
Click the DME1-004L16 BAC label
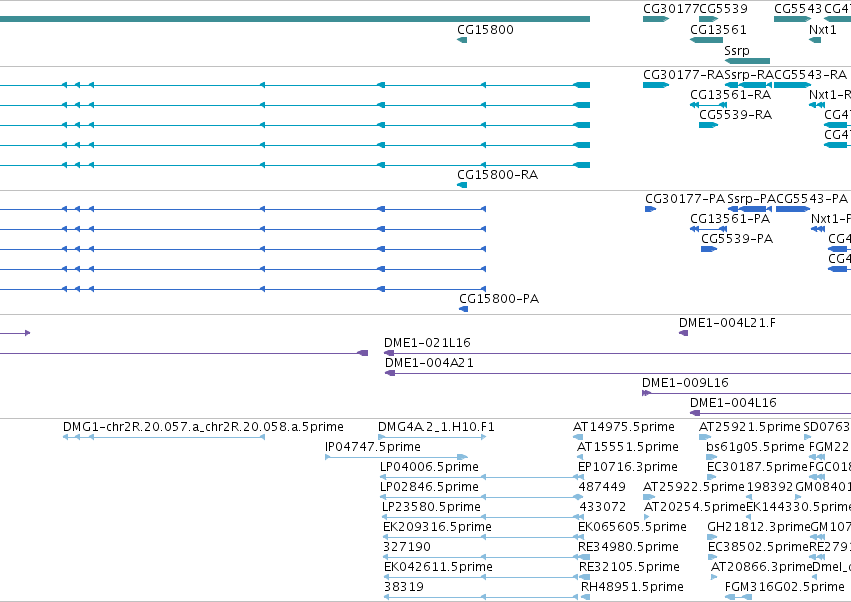point(733,403)
